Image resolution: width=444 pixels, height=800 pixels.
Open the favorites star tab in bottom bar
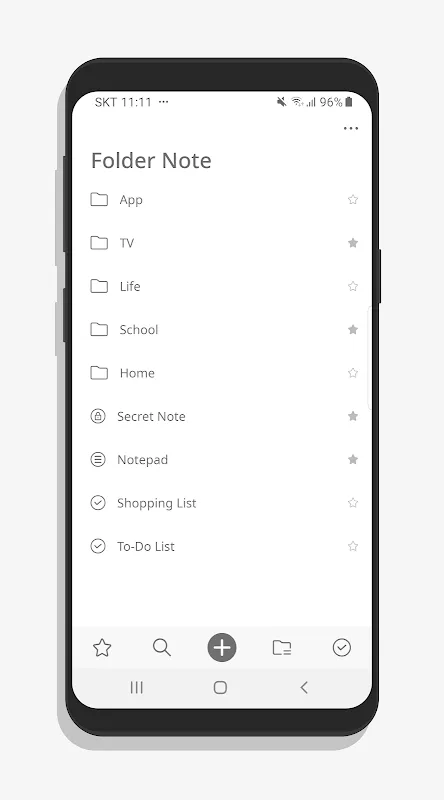[x=102, y=647]
